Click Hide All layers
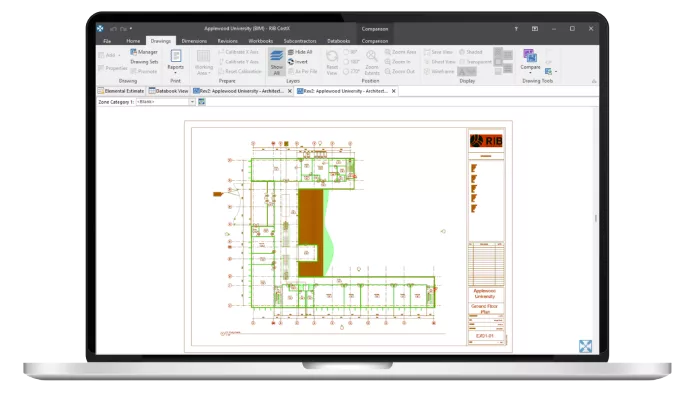Image resolution: width=700 pixels, height=394 pixels. coord(300,52)
